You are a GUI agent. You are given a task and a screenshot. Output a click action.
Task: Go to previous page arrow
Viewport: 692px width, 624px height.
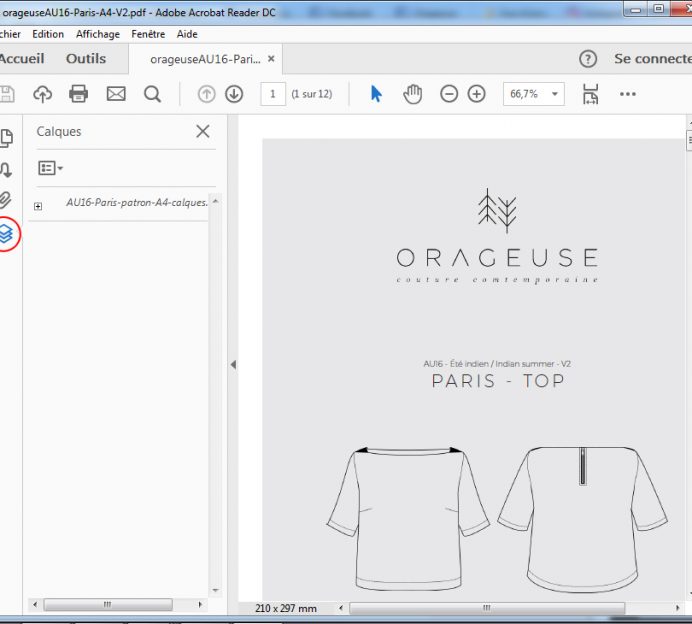click(207, 94)
